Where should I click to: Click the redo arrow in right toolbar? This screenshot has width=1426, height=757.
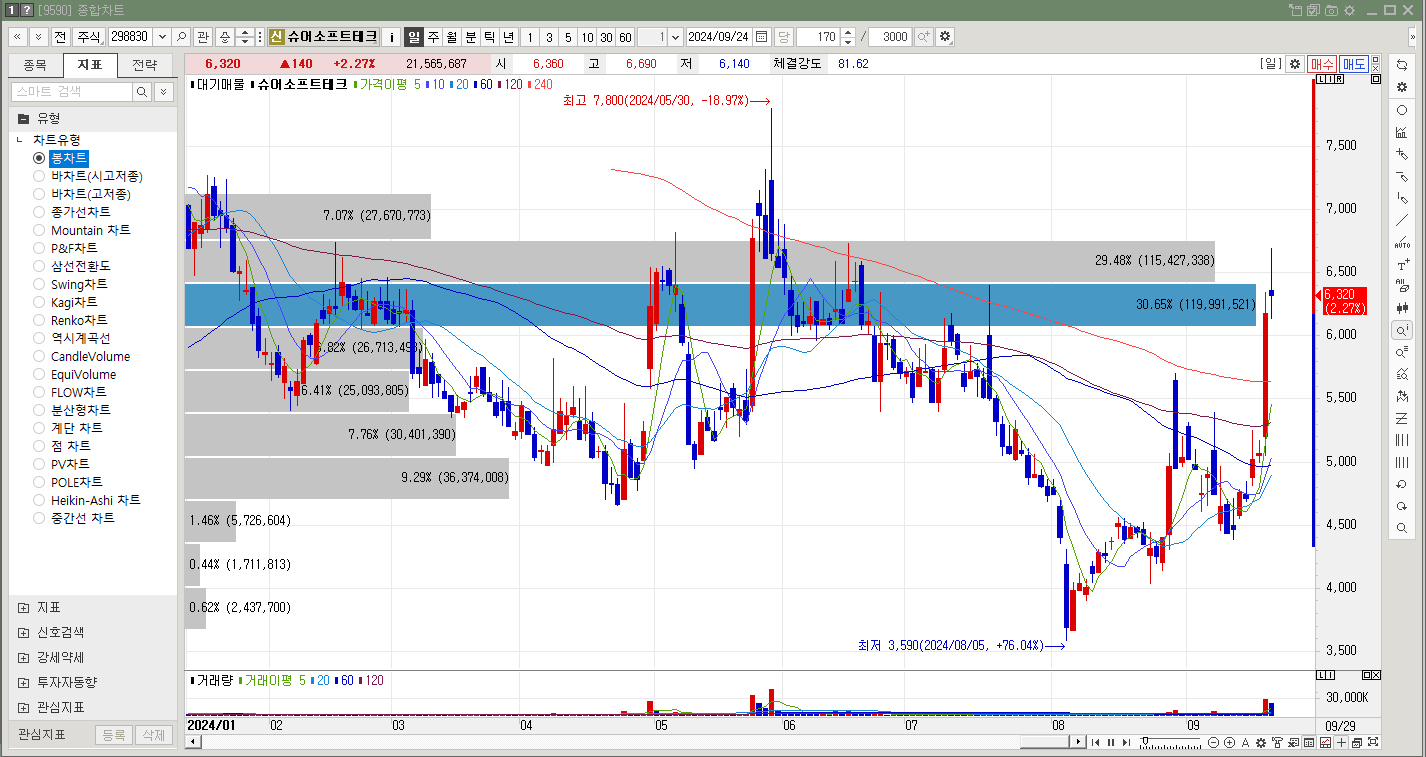click(1402, 506)
